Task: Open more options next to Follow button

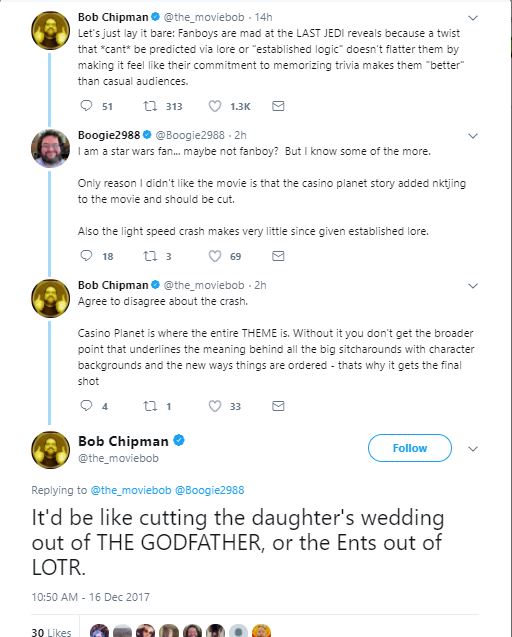Action: [x=473, y=449]
